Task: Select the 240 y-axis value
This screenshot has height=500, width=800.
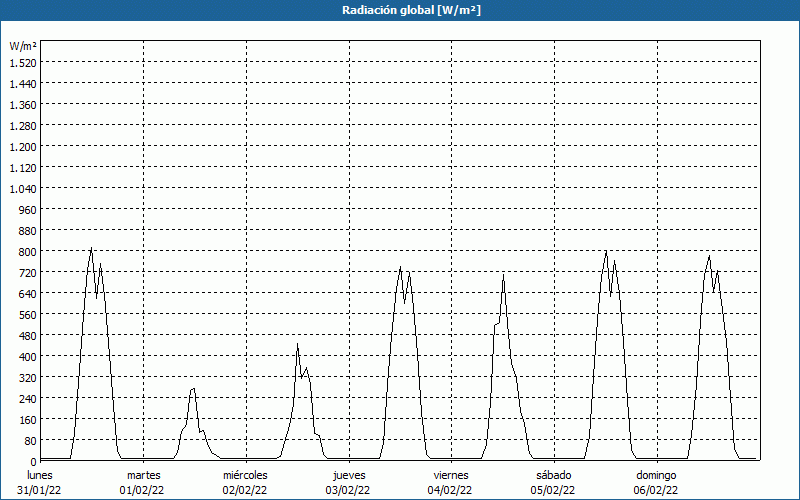Action: [28, 398]
